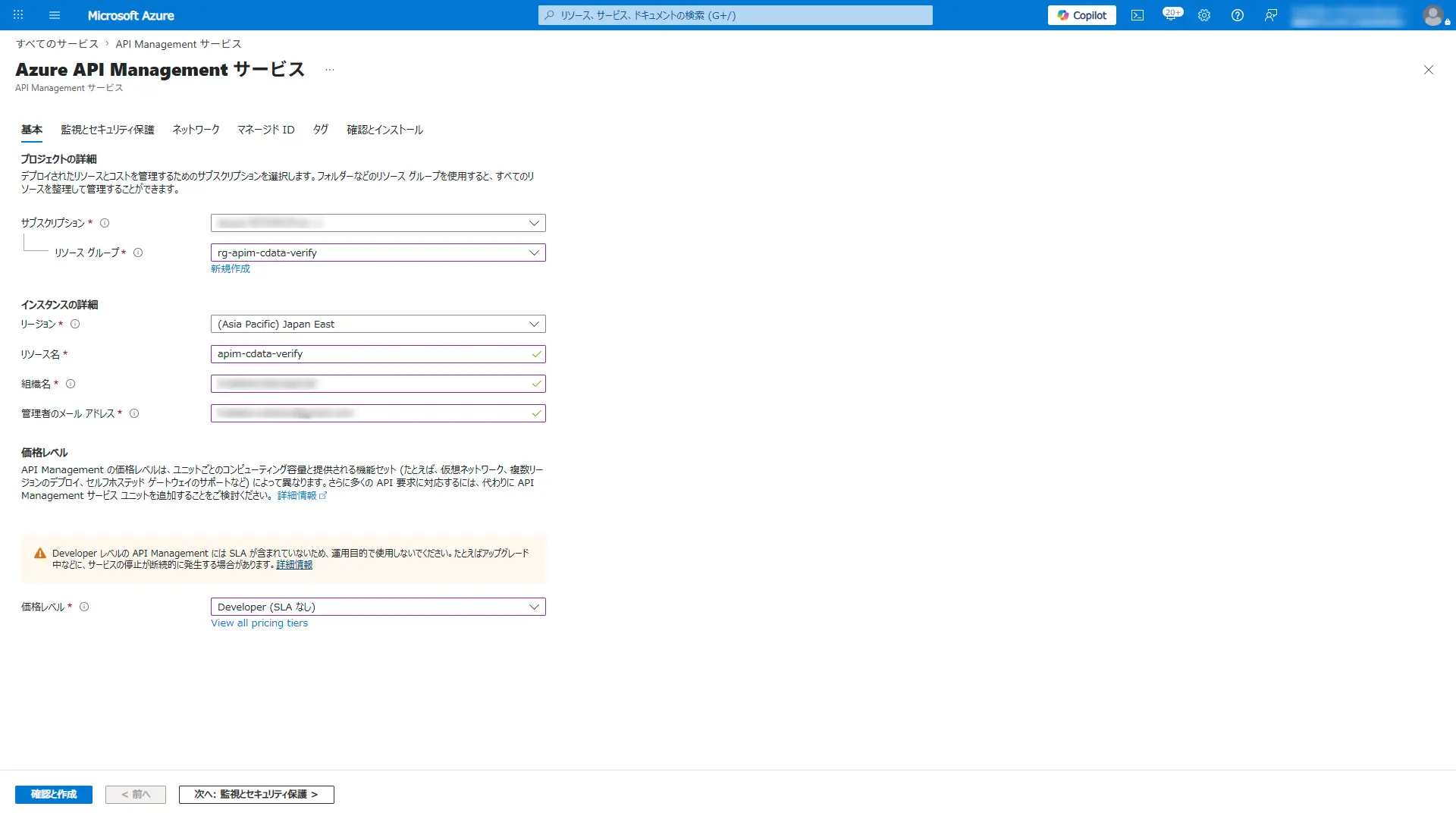
Task: Close the API Management creation blade
Action: 1428,70
